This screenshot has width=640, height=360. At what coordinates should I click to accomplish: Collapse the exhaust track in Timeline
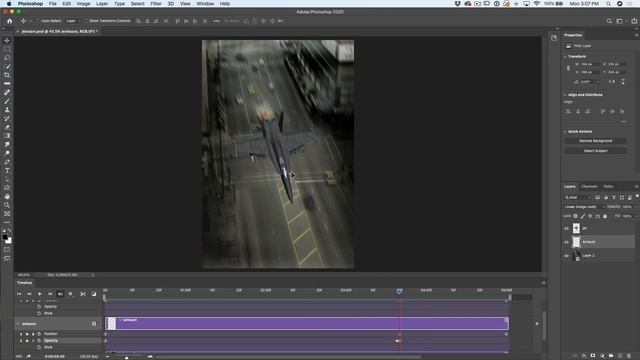tap(18, 324)
